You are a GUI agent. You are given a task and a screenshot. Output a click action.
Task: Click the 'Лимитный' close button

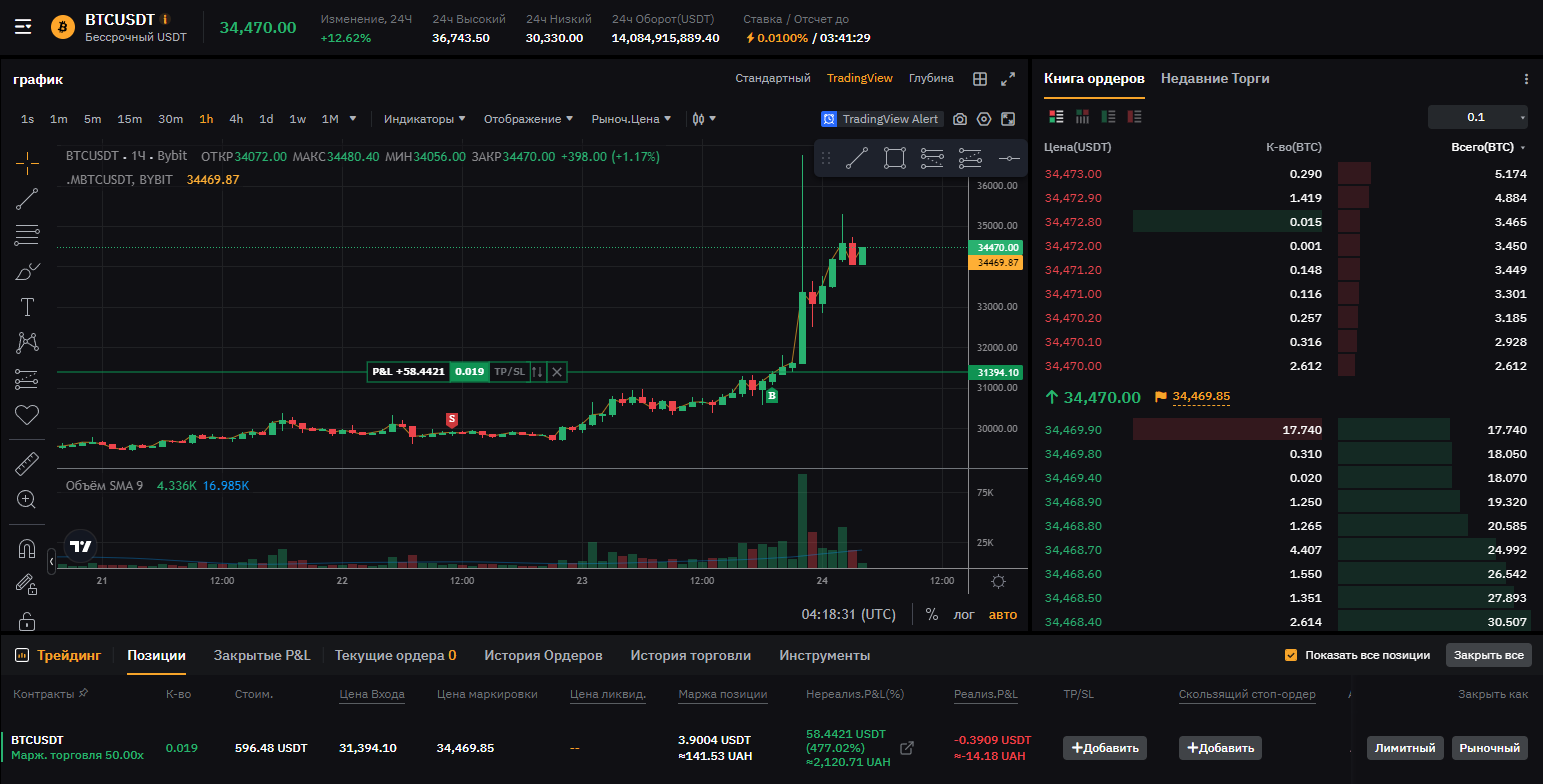coord(1405,747)
